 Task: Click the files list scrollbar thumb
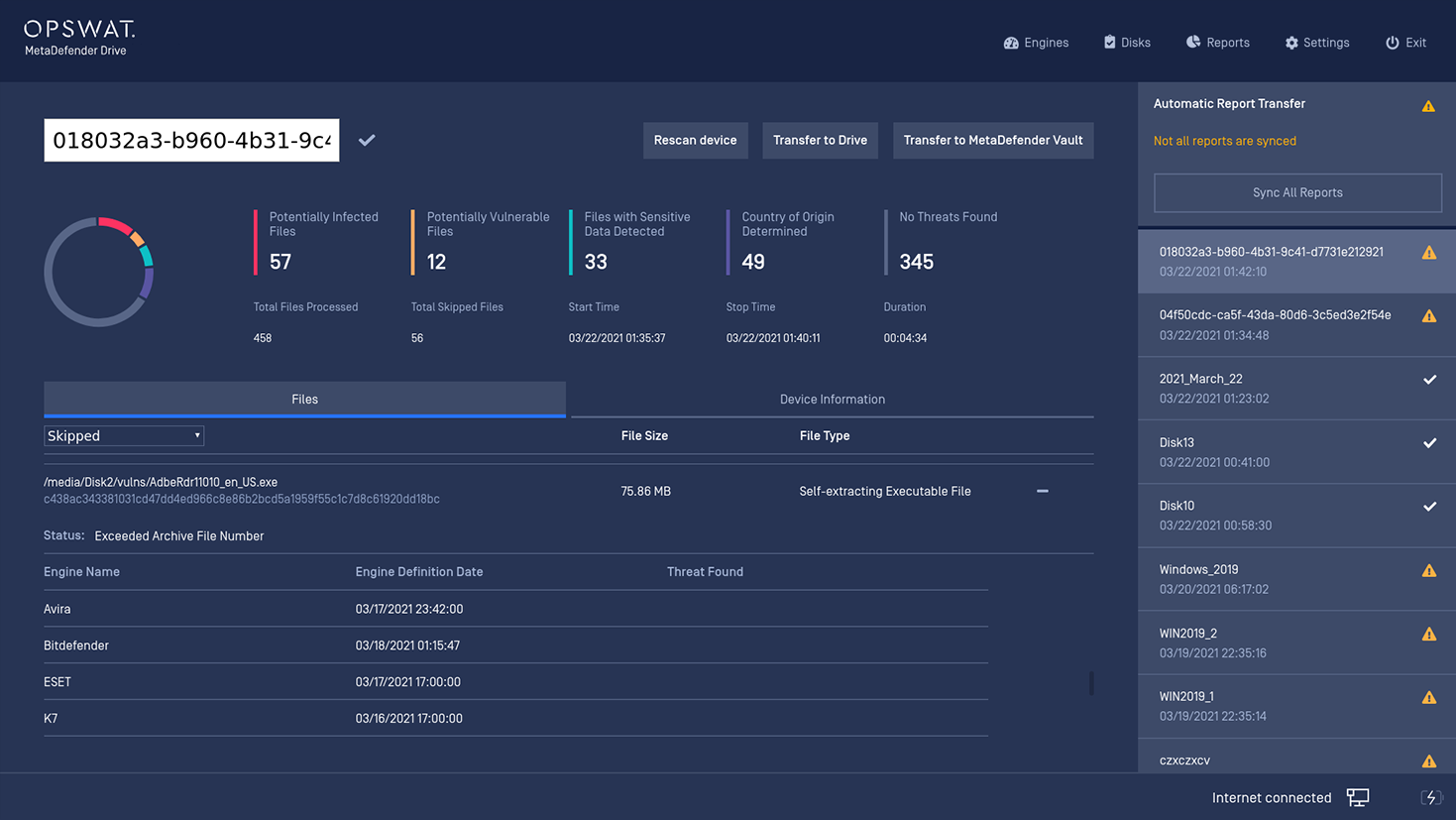[1091, 682]
